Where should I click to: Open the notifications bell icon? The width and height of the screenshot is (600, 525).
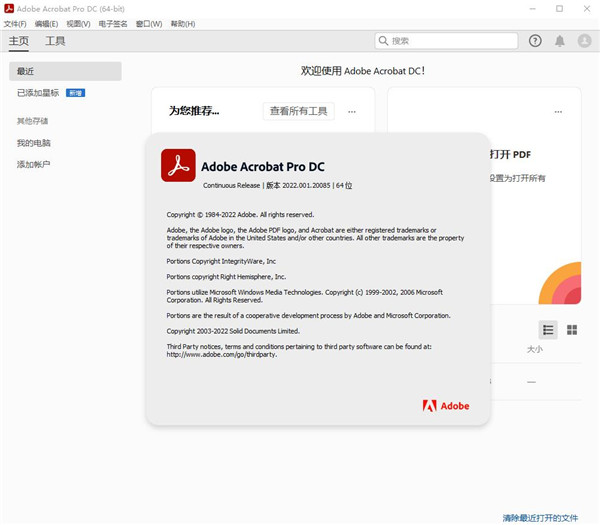point(559,41)
